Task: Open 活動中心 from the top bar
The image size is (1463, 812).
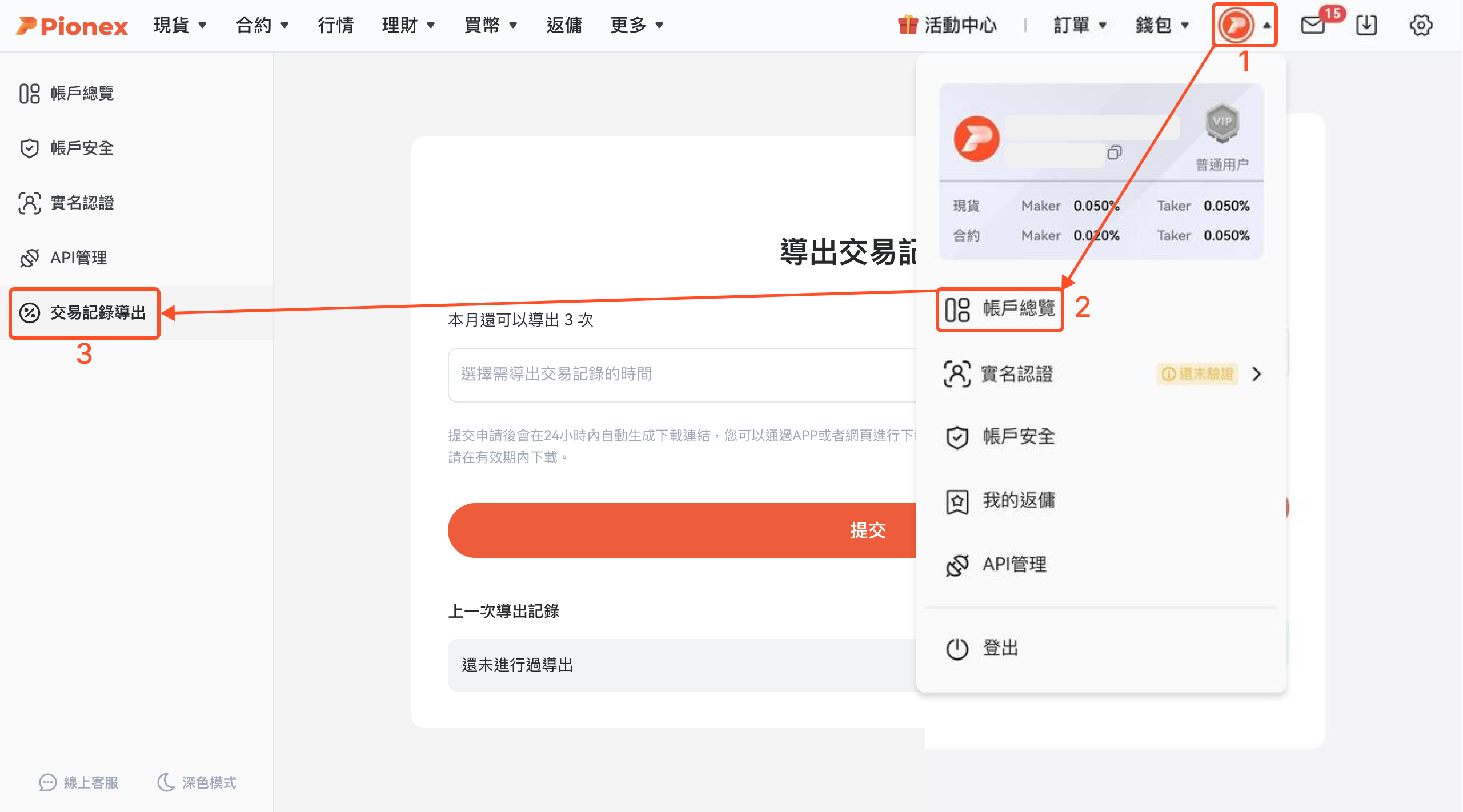Action: tap(960, 25)
